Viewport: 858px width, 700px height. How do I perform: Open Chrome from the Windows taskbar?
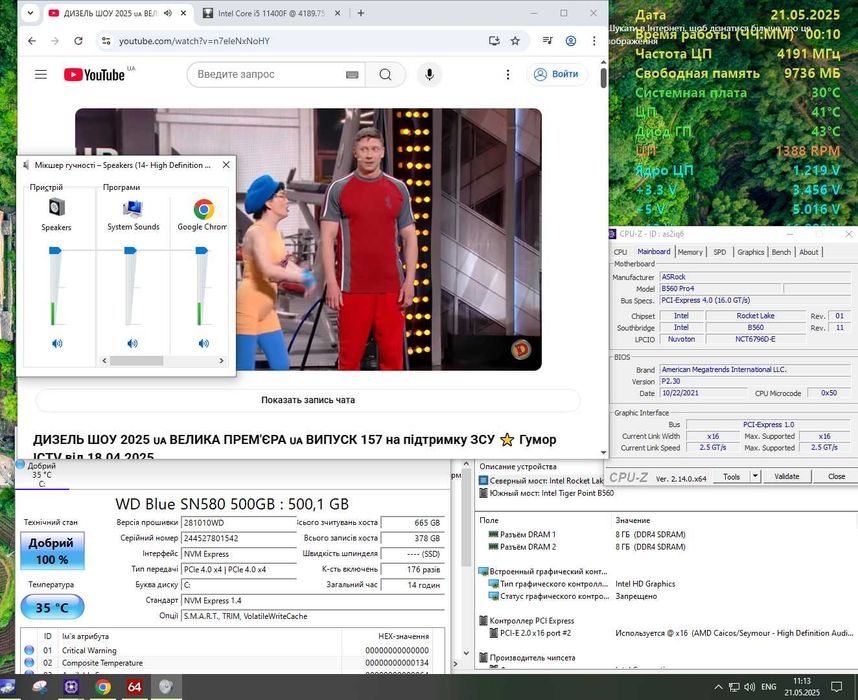pos(102,687)
